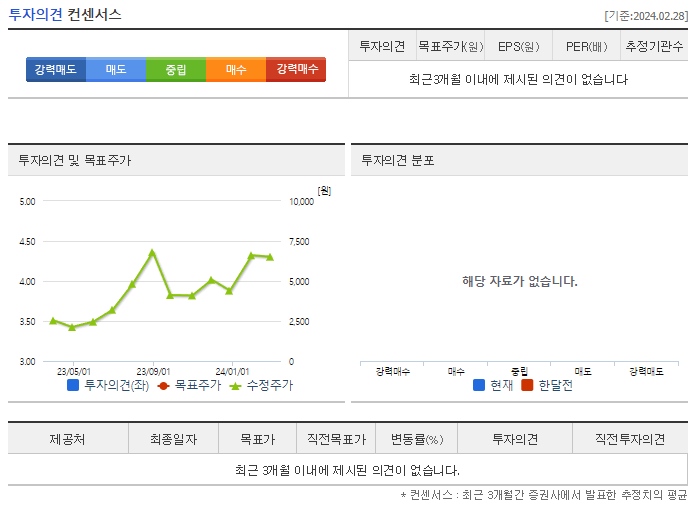Click the PER(배) column header
This screenshot has height=512, width=696.
point(586,46)
